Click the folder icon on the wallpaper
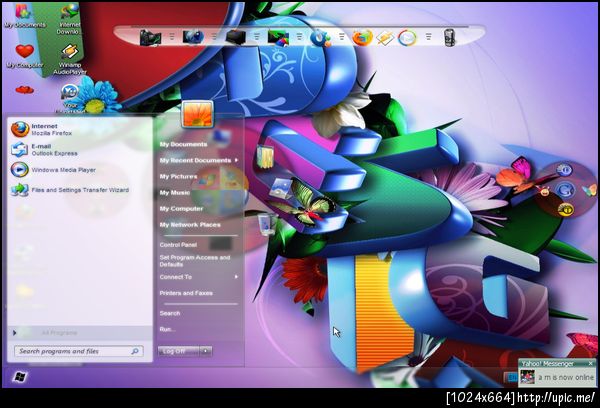600x408 pixels. pyautogui.click(x=266, y=156)
